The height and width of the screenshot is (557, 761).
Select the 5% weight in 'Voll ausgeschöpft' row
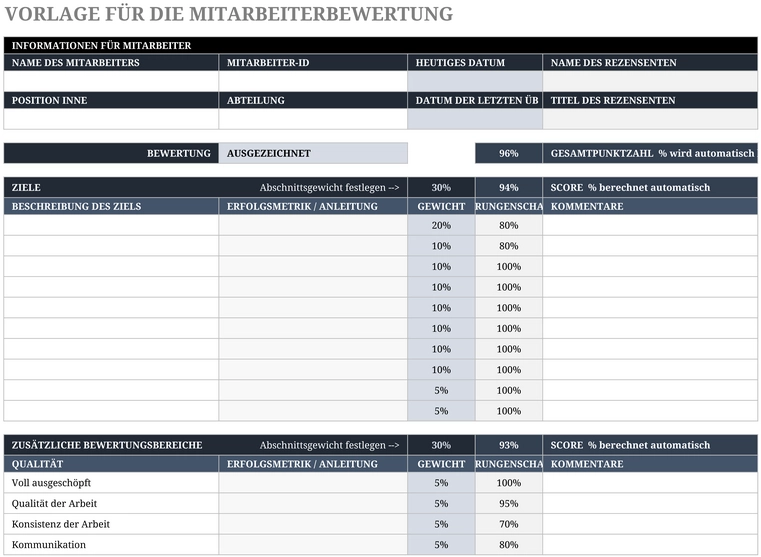point(441,483)
